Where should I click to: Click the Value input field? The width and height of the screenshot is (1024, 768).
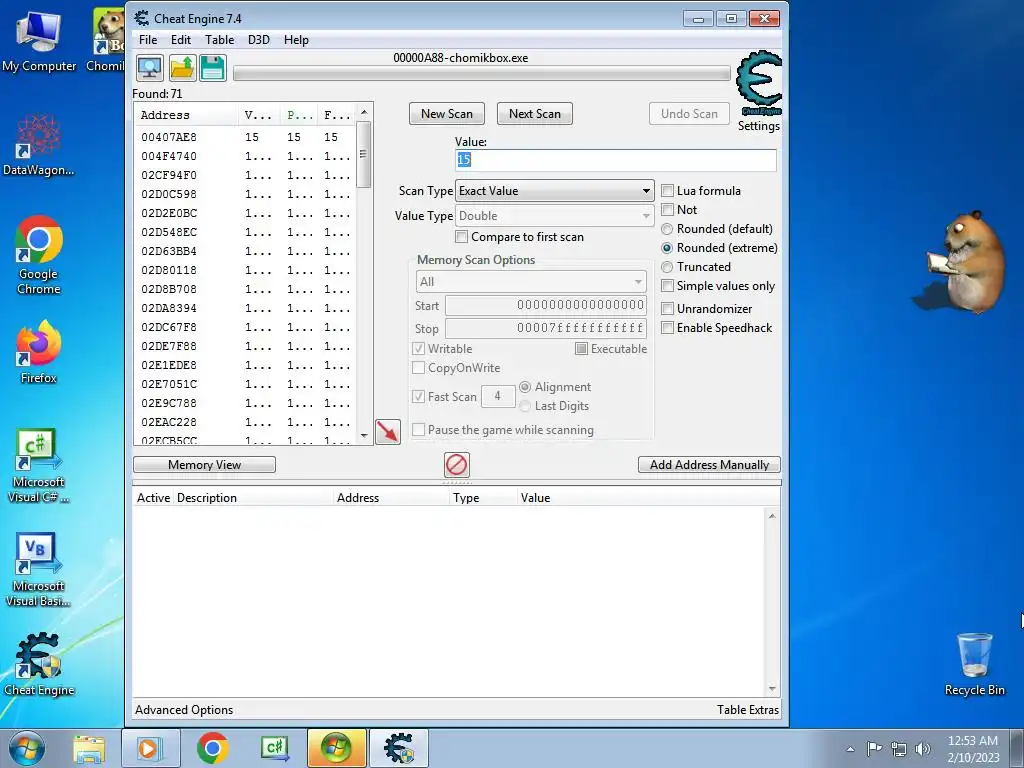point(616,159)
